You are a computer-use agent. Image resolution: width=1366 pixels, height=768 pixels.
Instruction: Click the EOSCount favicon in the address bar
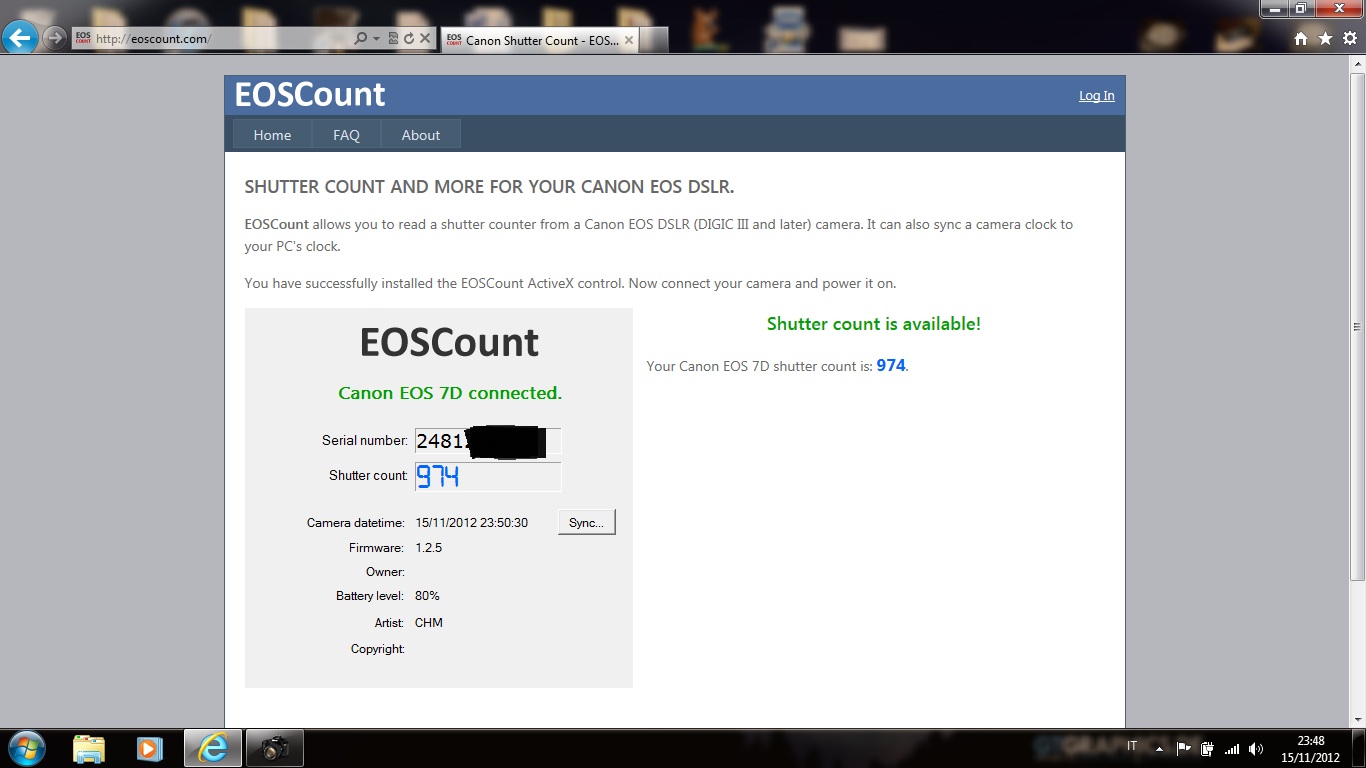click(x=83, y=38)
